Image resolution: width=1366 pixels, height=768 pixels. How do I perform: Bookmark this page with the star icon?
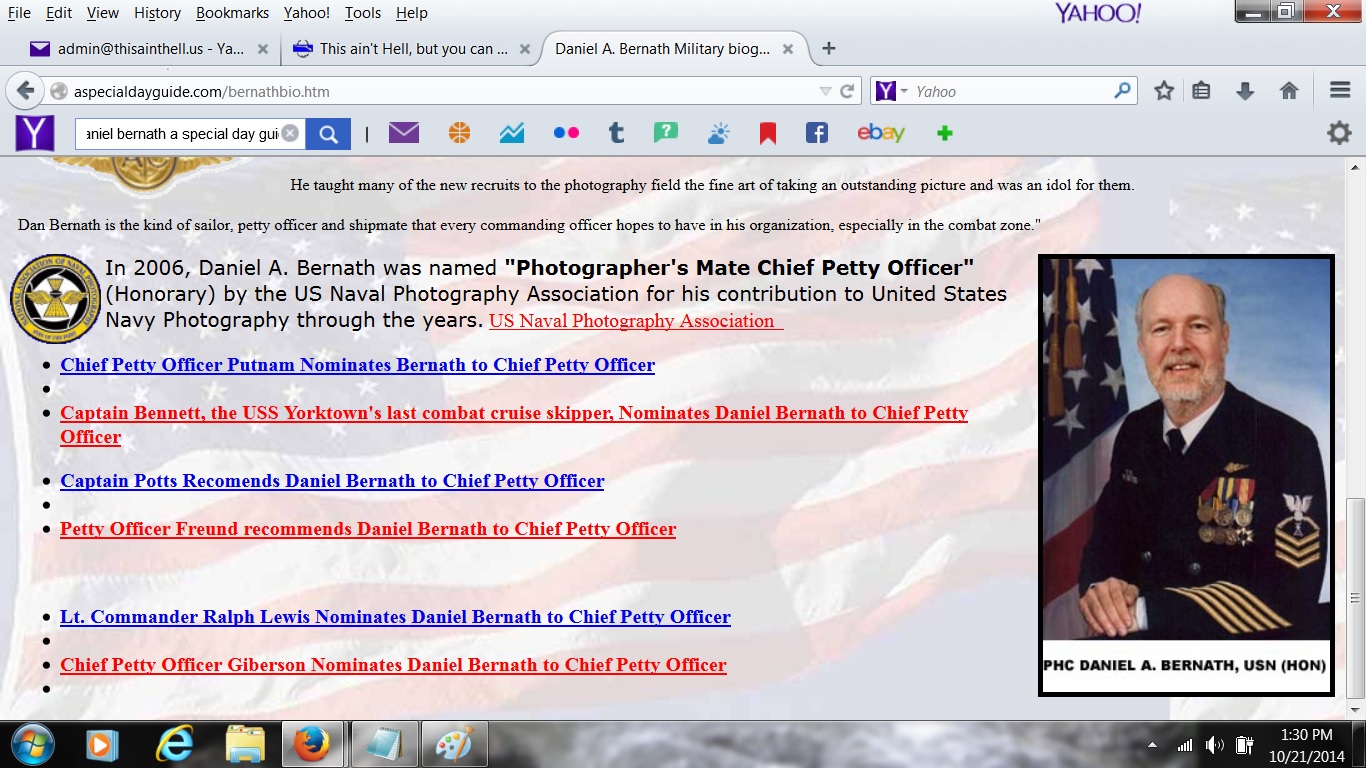point(1164,91)
